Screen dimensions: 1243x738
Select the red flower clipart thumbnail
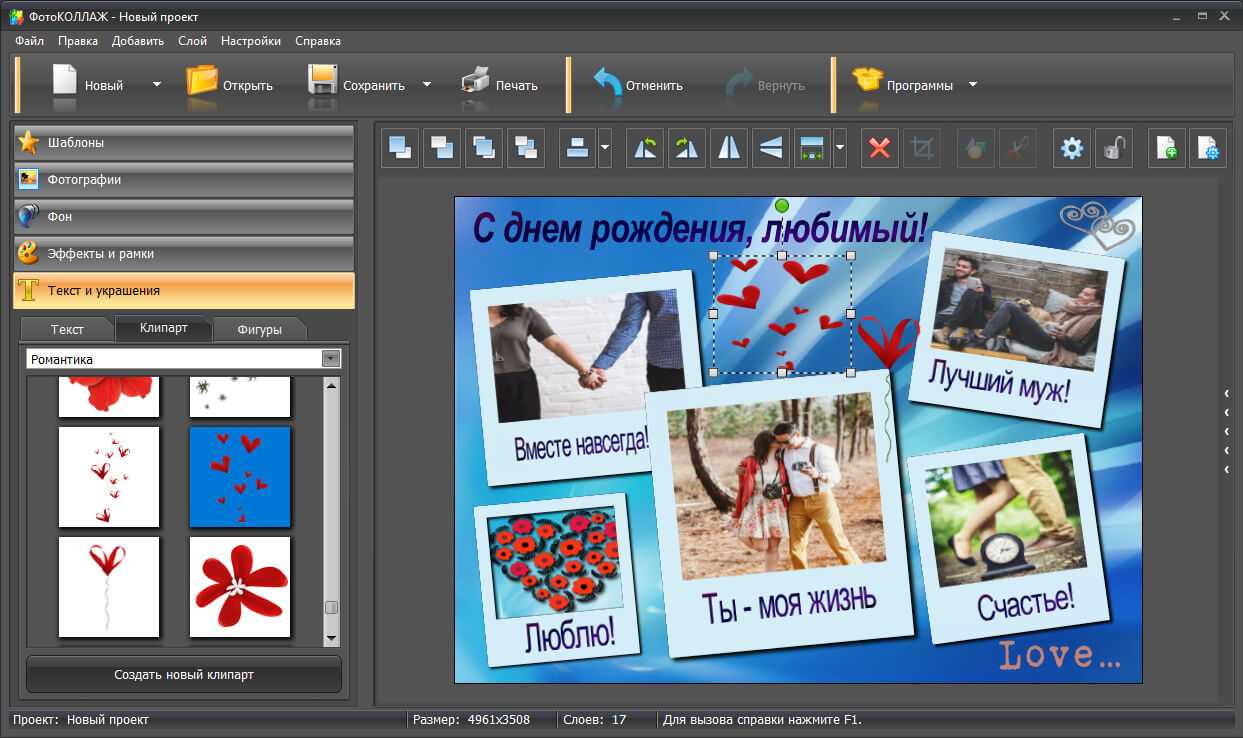click(240, 587)
